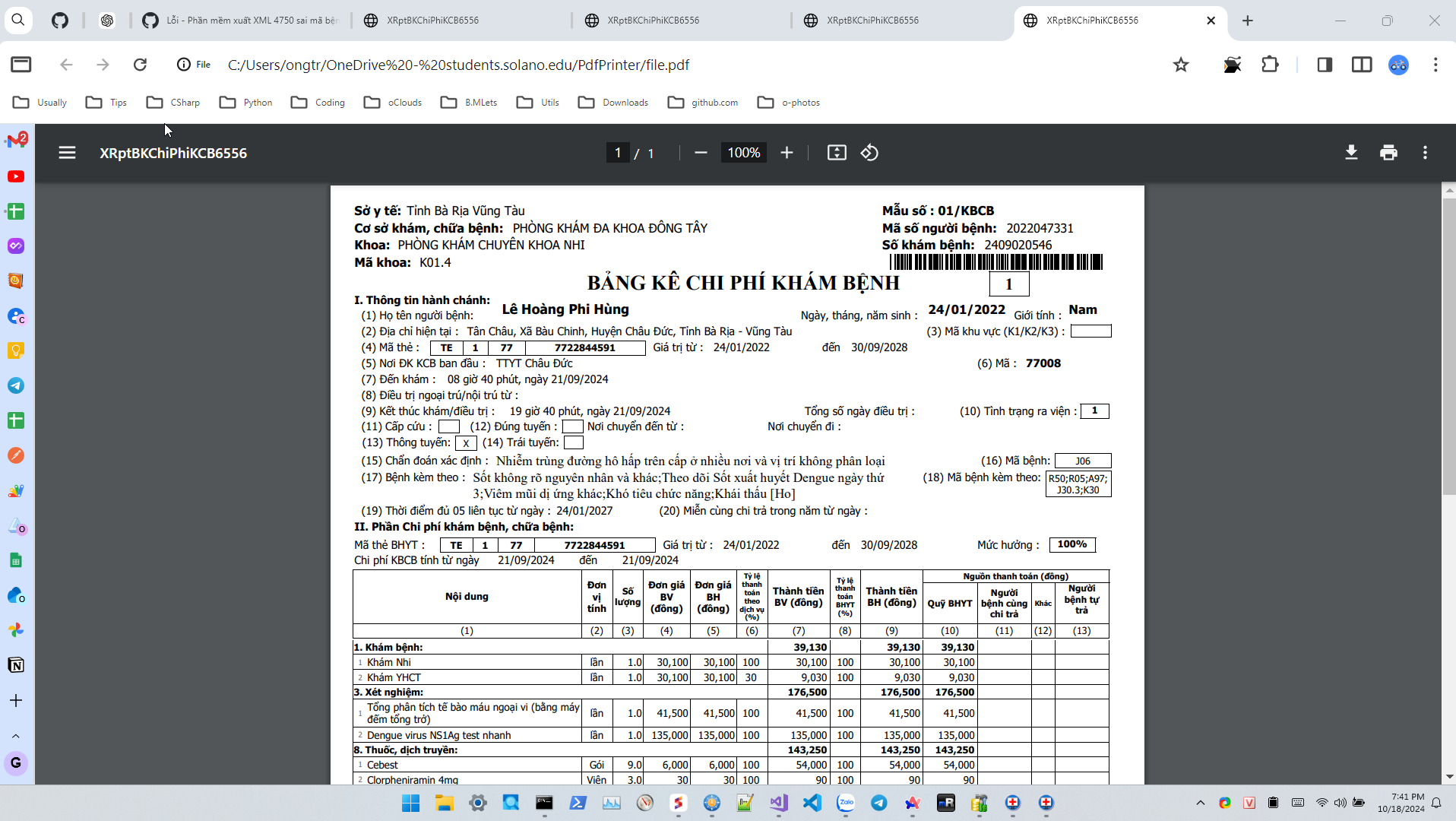Switch to the pinned ChatGPT tab
Viewport: 1456px width, 821px height.
[x=107, y=21]
